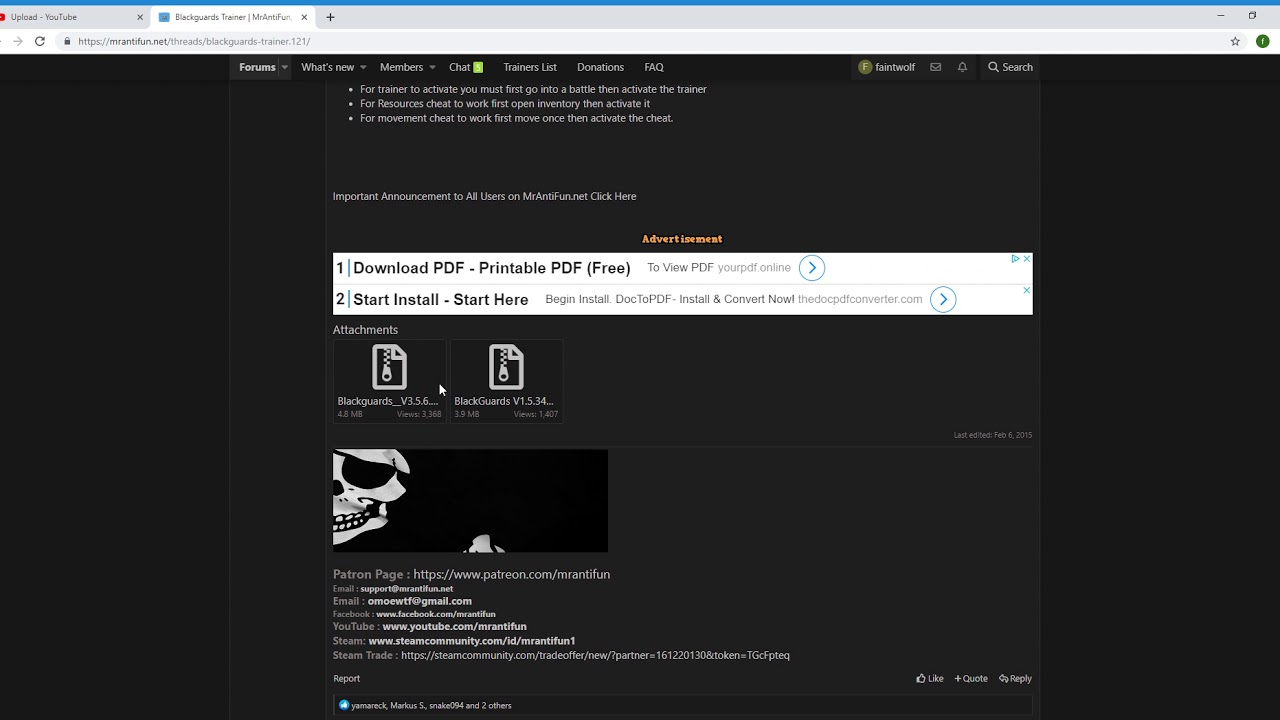This screenshot has width=1280, height=720.
Task: Click the address bar URL field
Action: [640, 41]
